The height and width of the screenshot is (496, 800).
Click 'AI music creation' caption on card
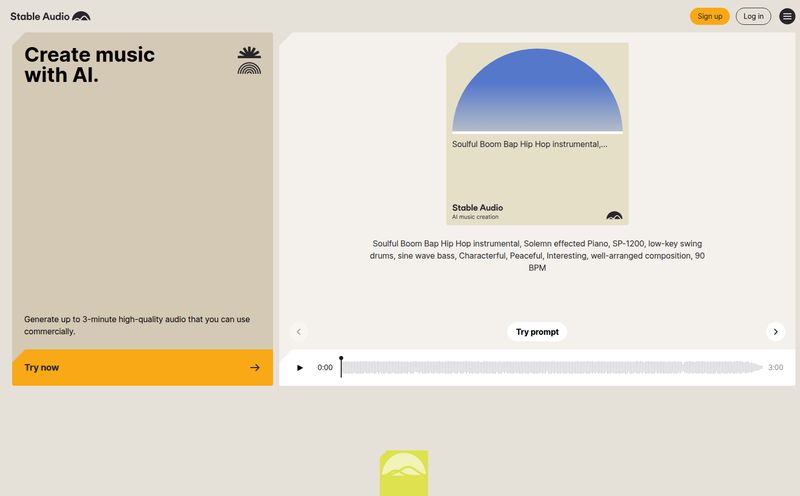click(x=475, y=217)
